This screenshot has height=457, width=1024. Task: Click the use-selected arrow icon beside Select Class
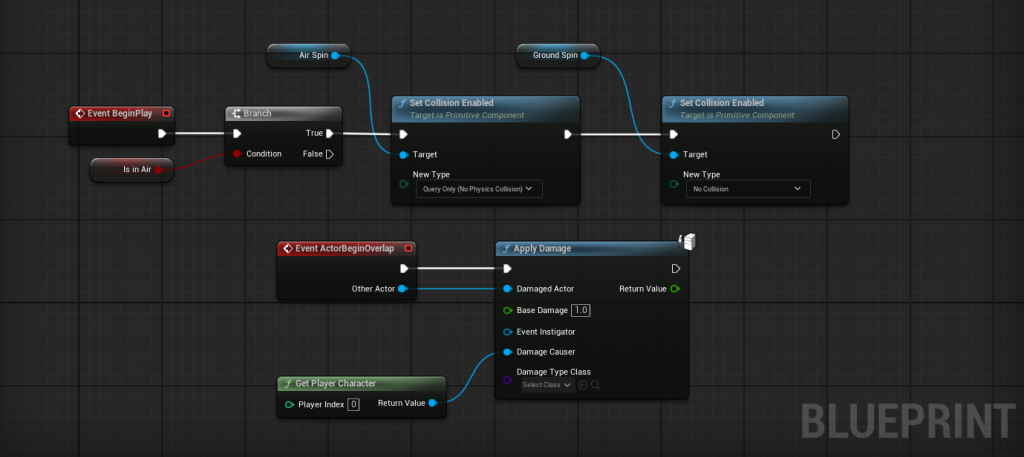tap(582, 385)
